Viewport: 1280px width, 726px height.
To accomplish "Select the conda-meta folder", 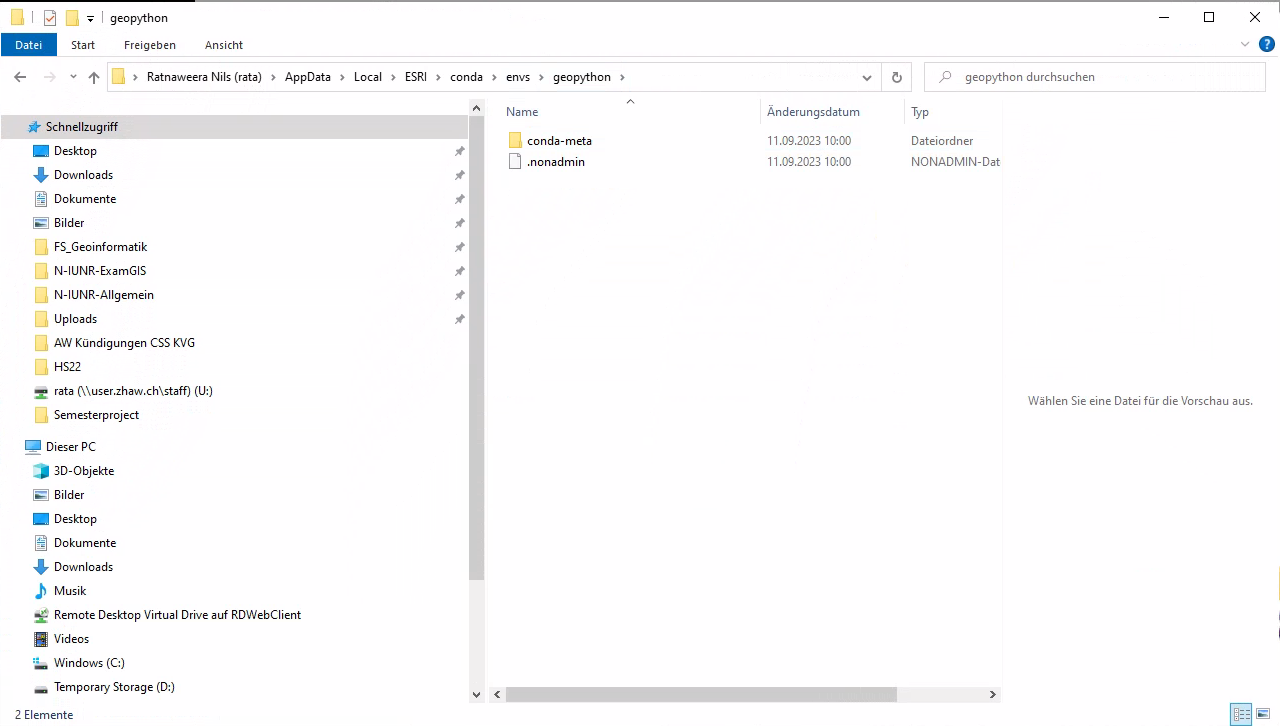I will pos(559,140).
